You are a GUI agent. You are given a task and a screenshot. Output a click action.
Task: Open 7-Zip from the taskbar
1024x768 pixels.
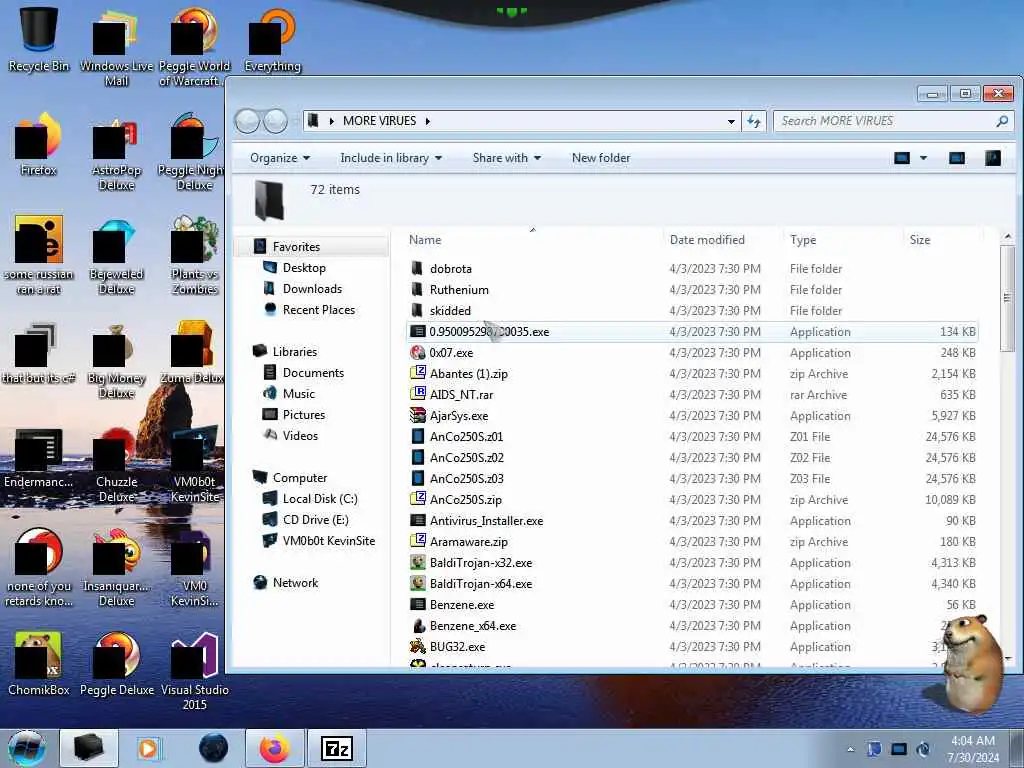tap(337, 748)
